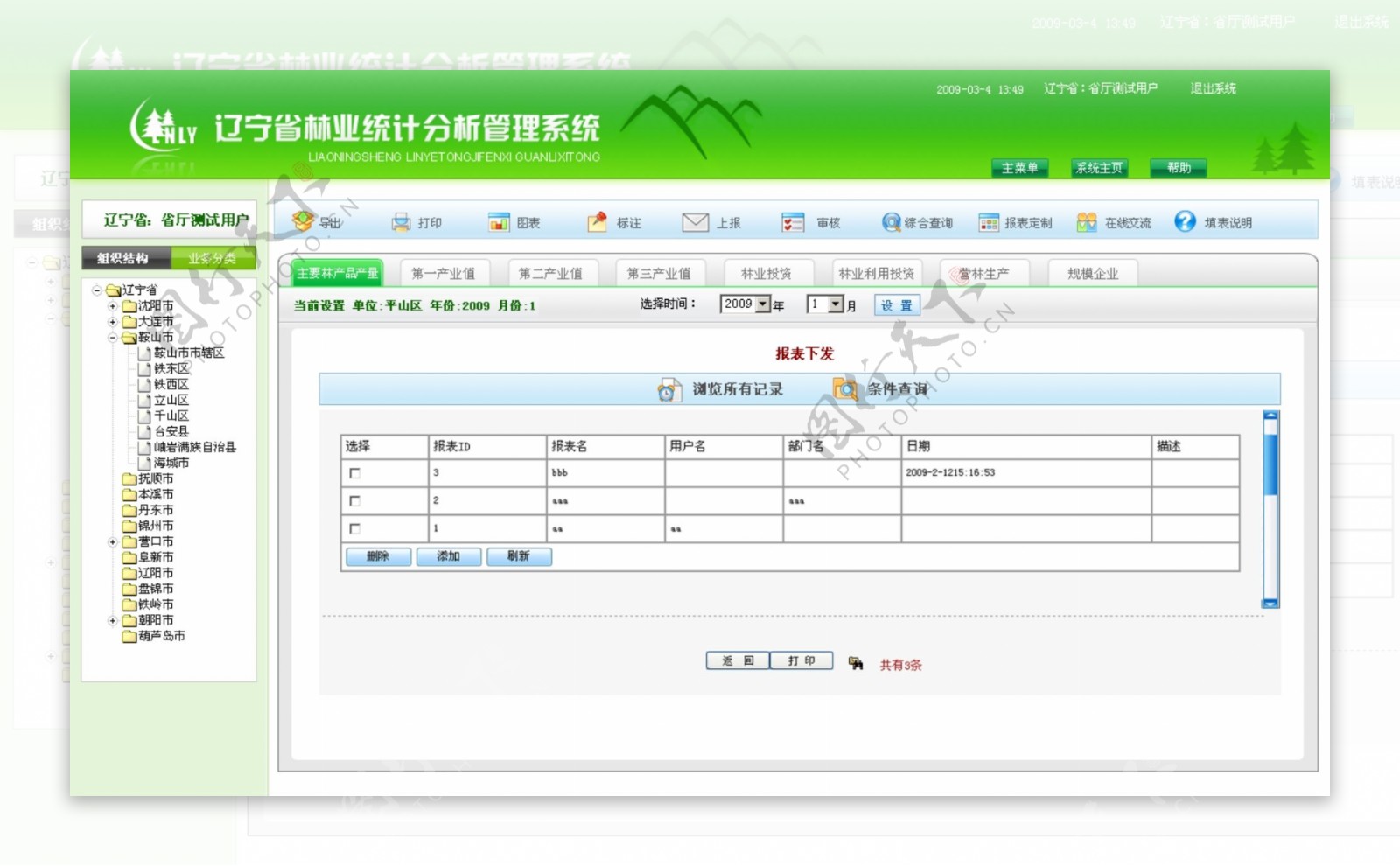Image resolution: width=1400 pixels, height=866 pixels.
Task: Open the 综合查询 search icon
Action: pyautogui.click(x=891, y=222)
